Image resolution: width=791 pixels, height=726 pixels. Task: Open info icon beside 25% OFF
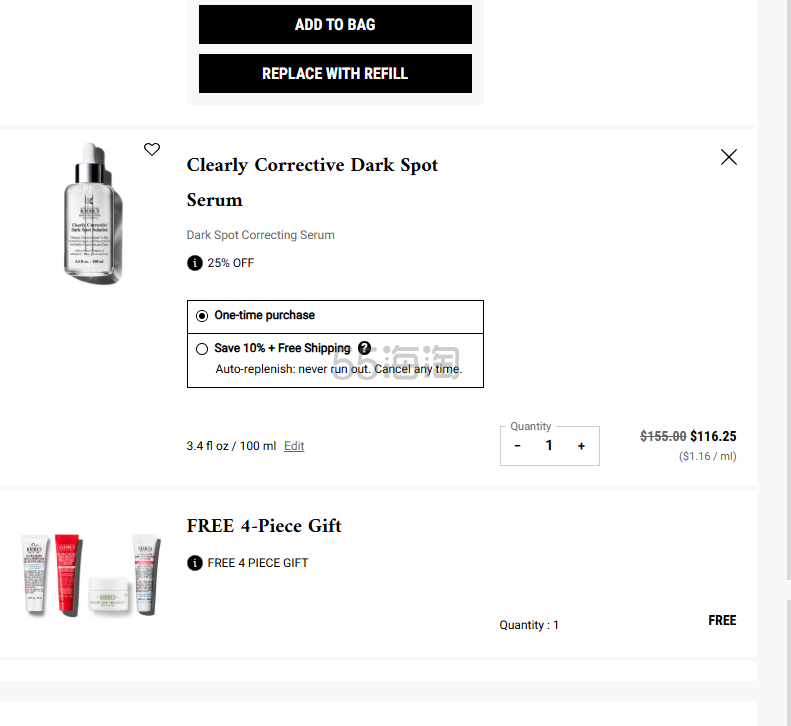pyautogui.click(x=195, y=263)
